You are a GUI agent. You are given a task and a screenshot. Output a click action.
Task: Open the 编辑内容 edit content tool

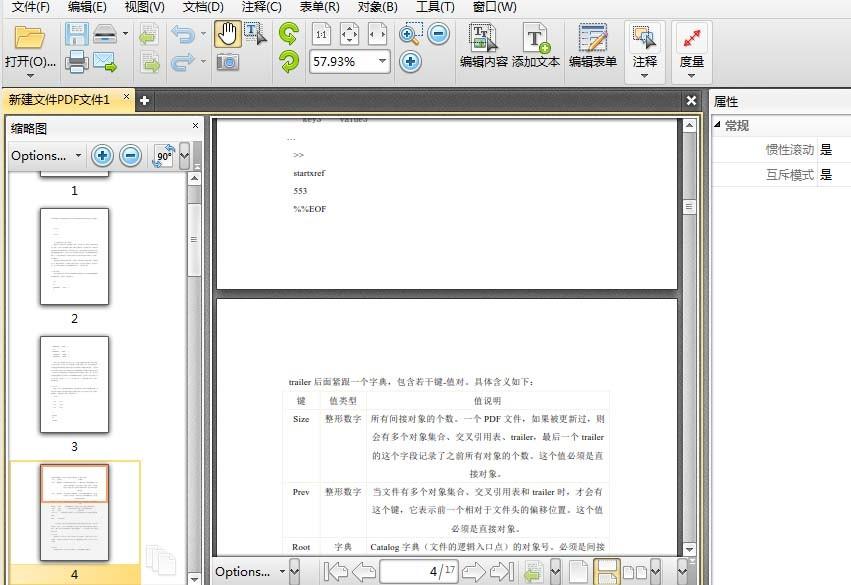[x=483, y=45]
